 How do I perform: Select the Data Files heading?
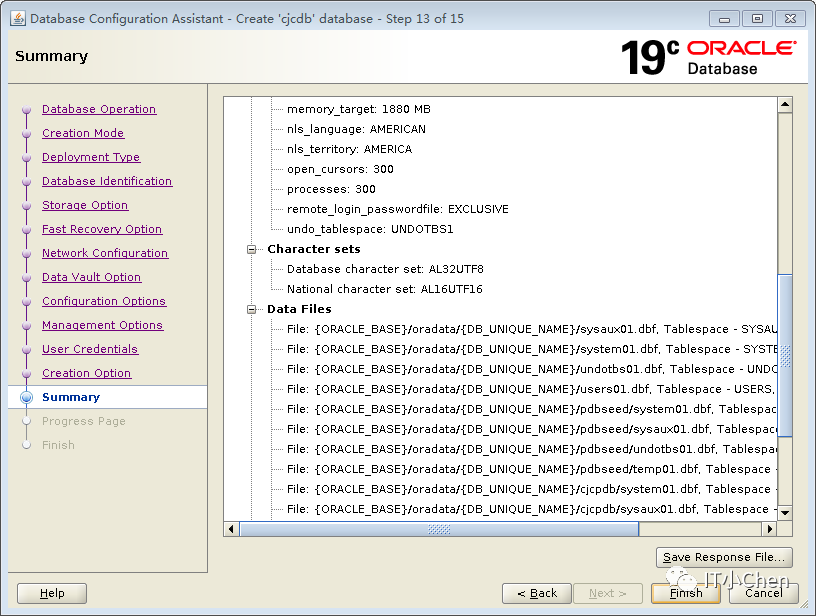click(x=299, y=309)
